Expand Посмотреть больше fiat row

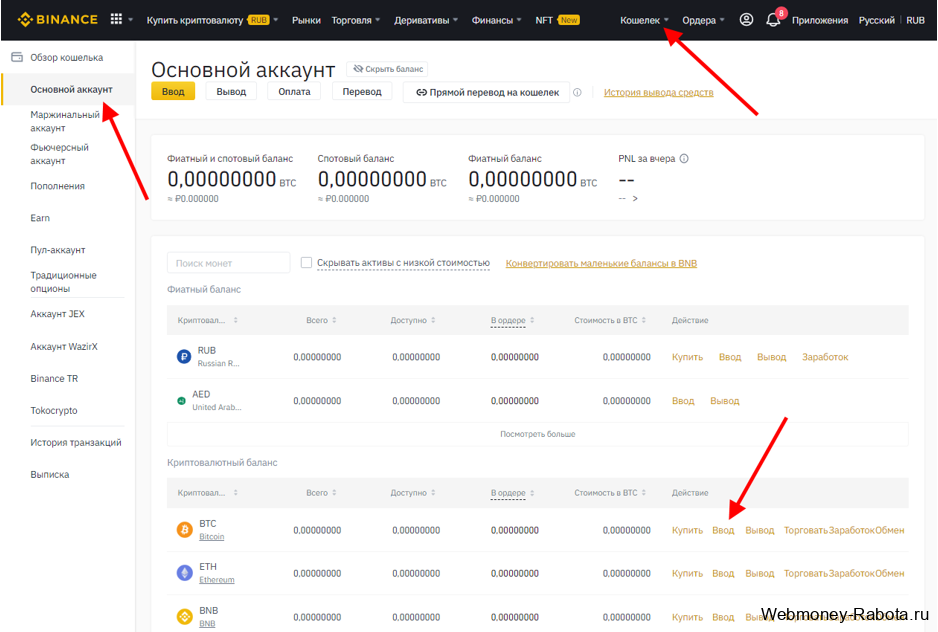pos(538,434)
